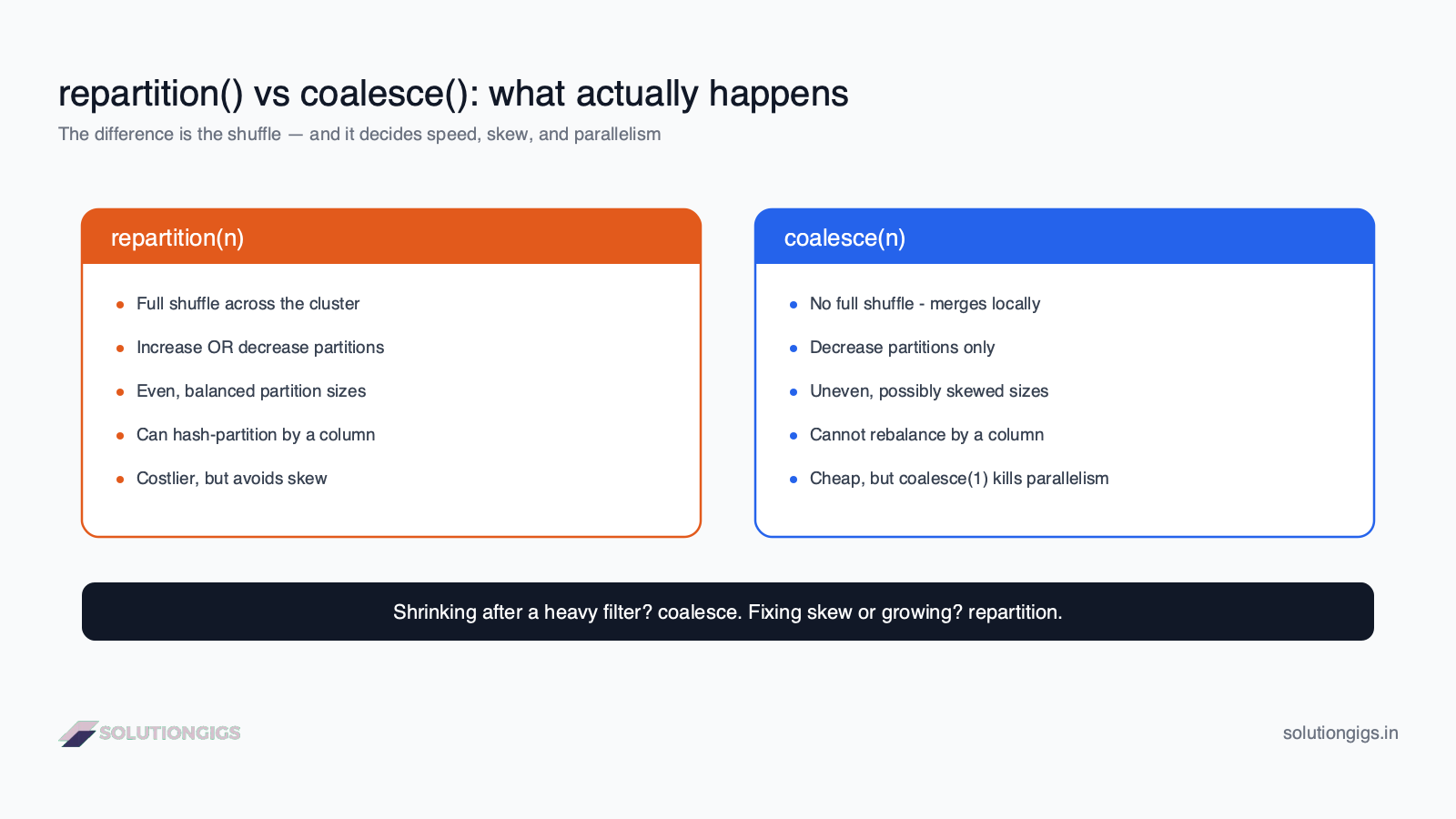This screenshot has height=819, width=1456.
Task: Select the coalesce(1) kills parallelism line
Action: tap(959, 479)
